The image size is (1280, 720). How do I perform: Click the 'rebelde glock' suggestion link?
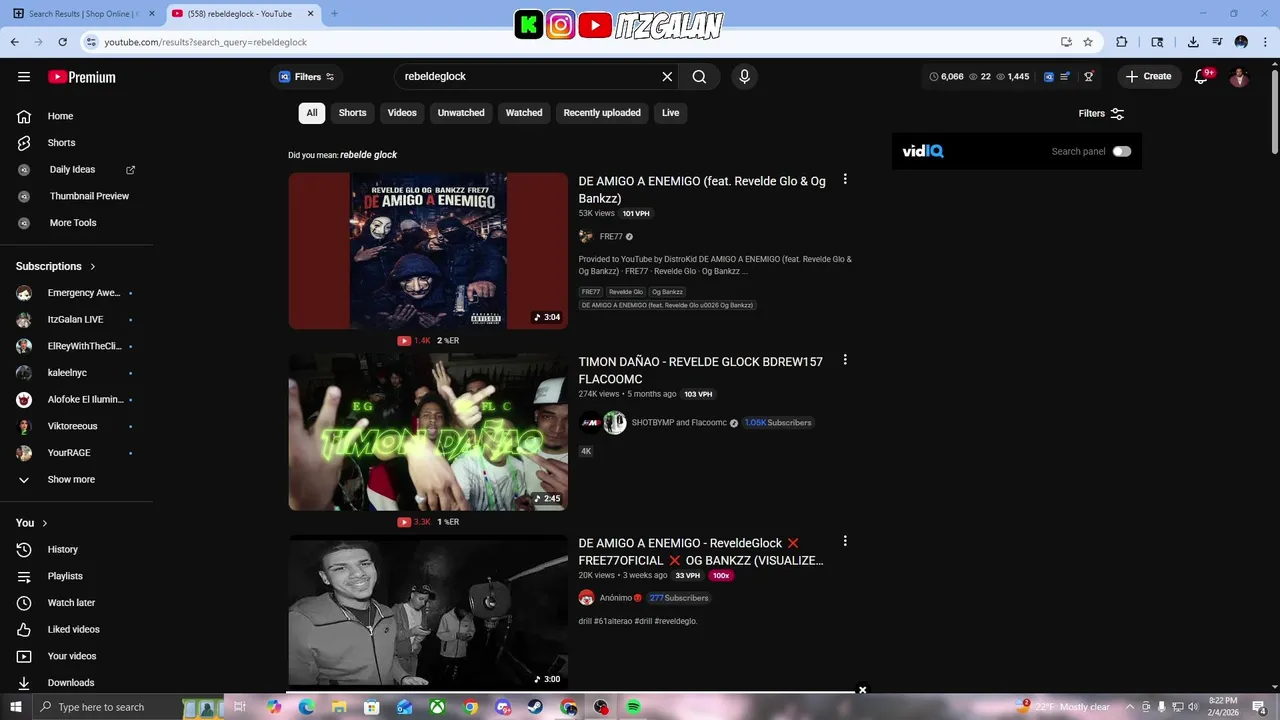368,155
